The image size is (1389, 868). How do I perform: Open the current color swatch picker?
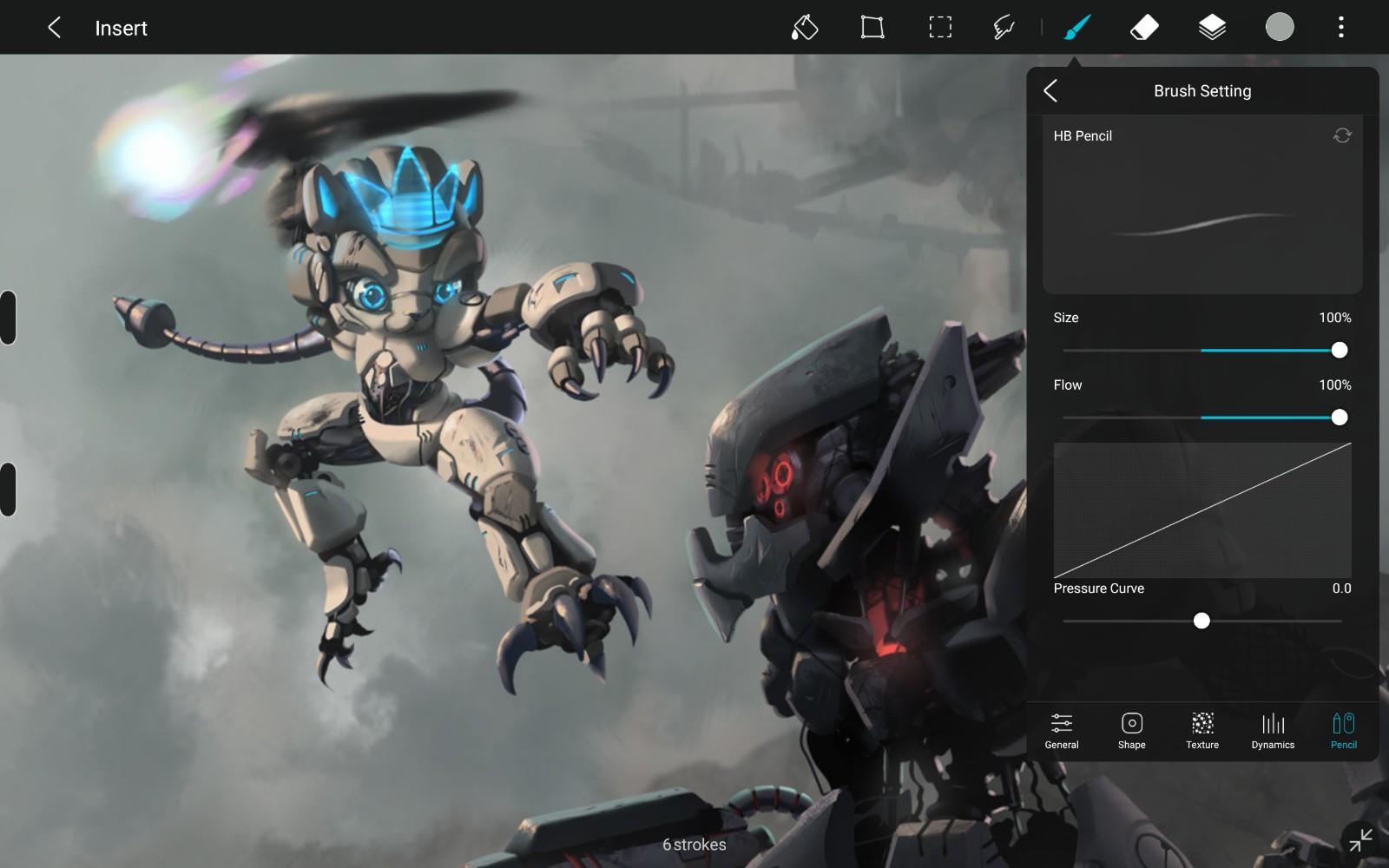tap(1280, 28)
